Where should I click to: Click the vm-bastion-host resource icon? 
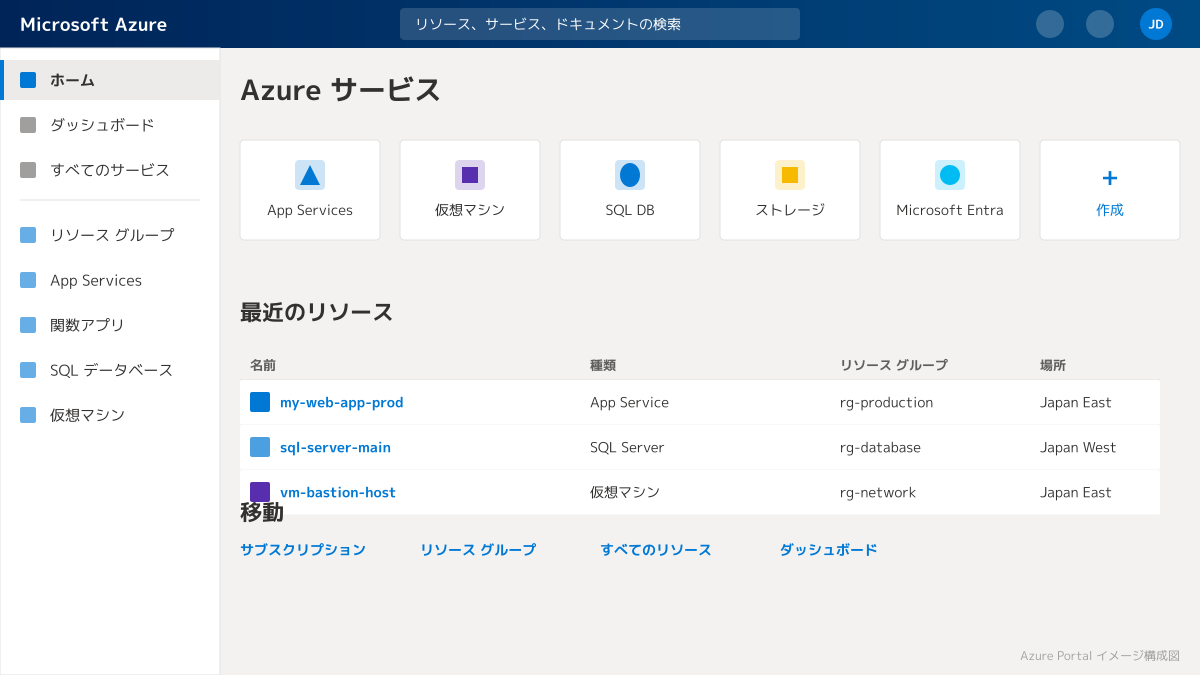click(260, 492)
